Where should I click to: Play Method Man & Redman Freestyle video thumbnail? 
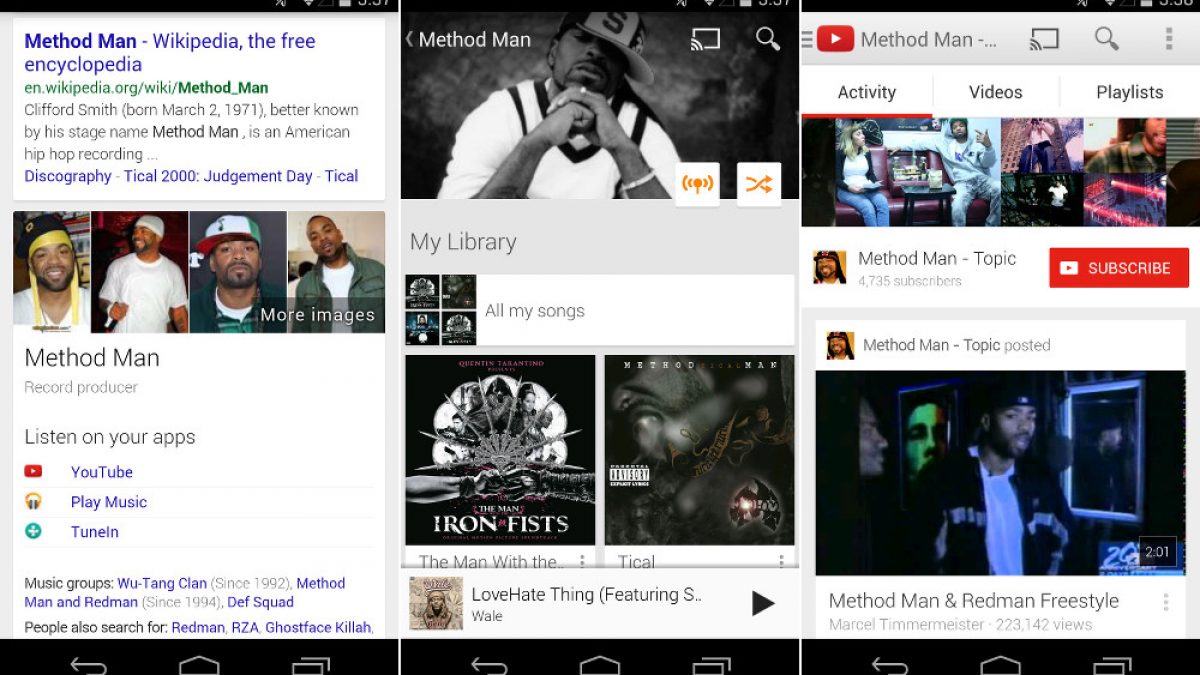(x=1000, y=473)
